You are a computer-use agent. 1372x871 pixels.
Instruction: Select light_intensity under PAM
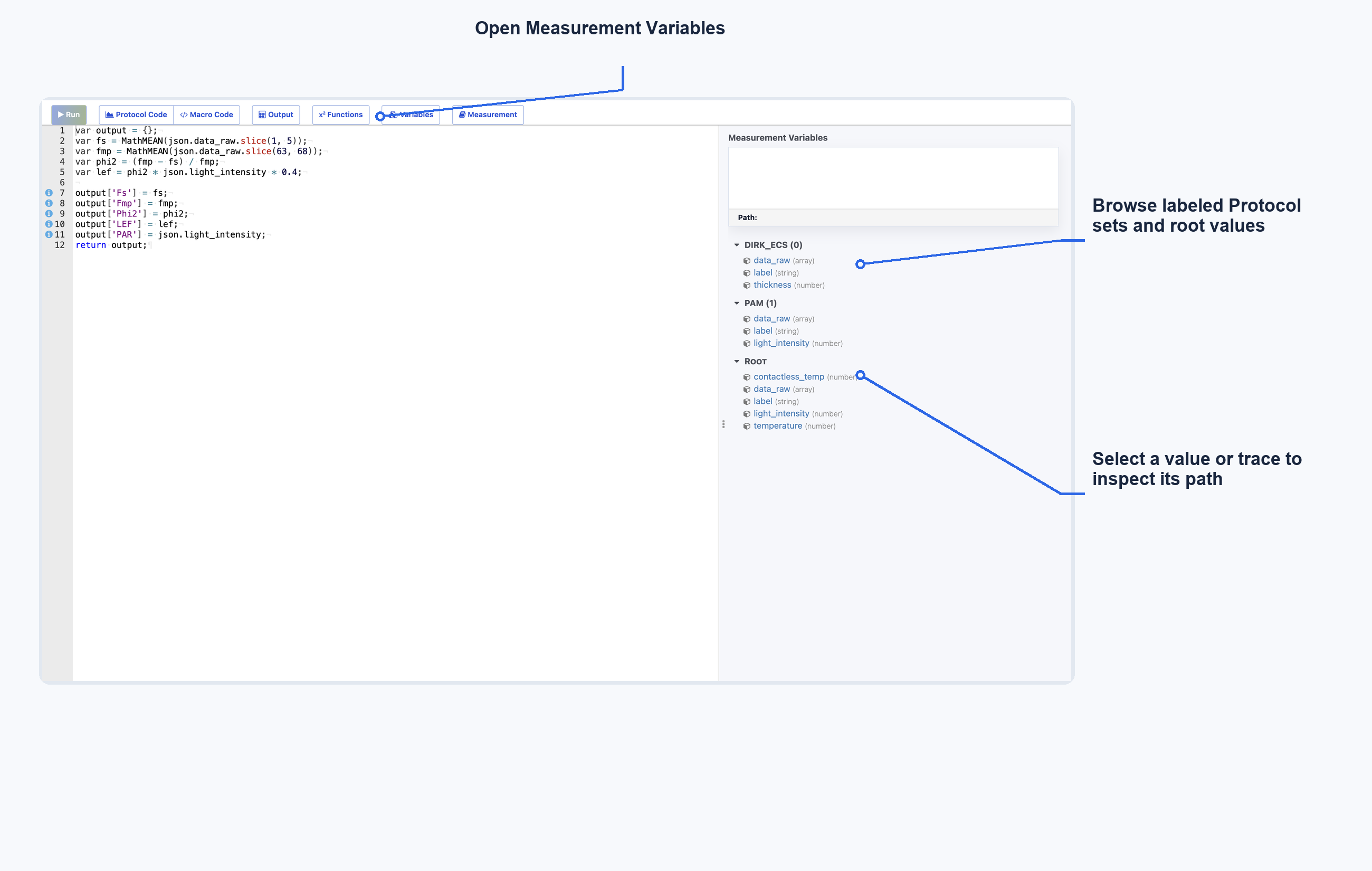tap(781, 343)
